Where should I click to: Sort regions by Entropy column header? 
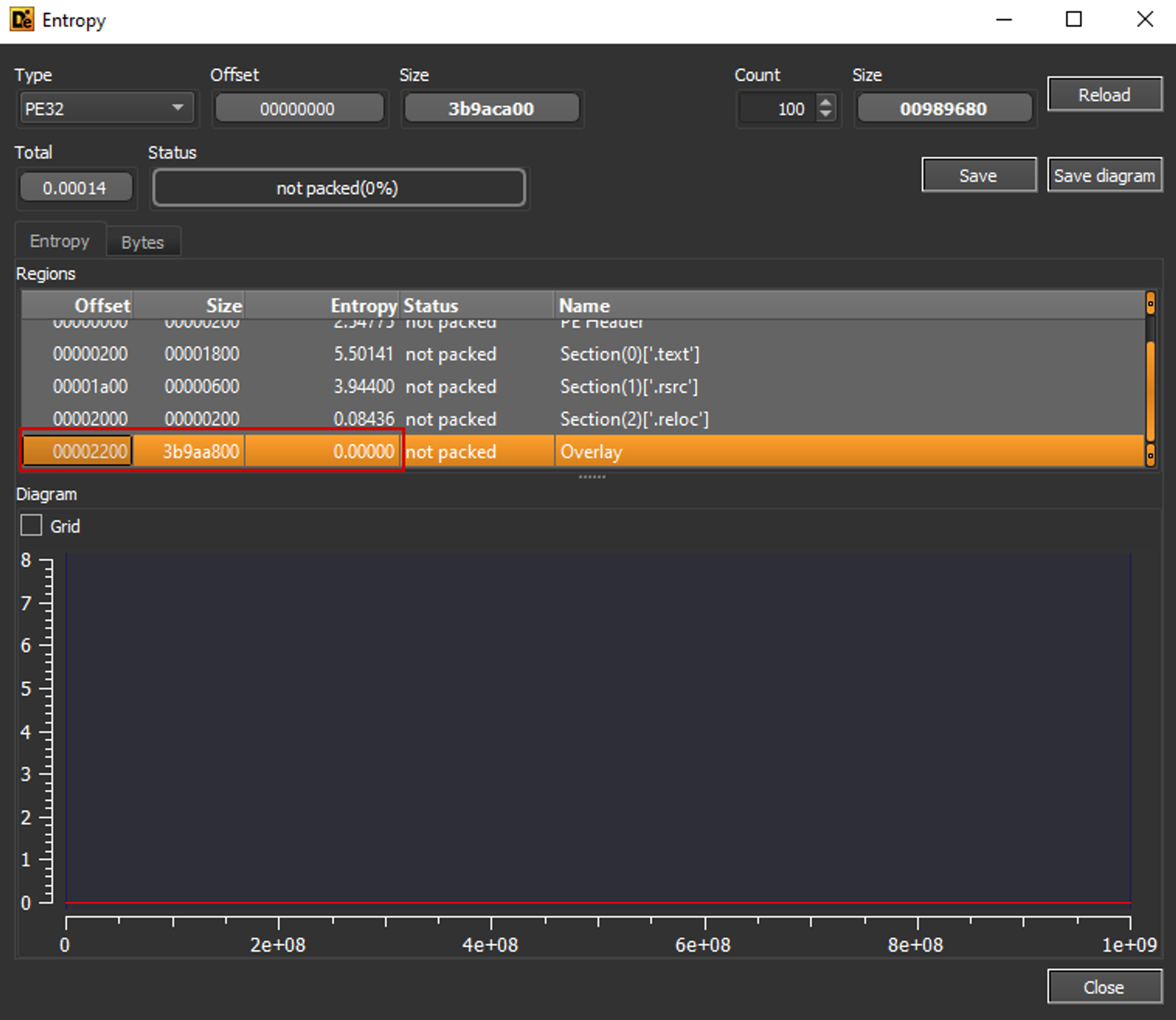(x=363, y=305)
